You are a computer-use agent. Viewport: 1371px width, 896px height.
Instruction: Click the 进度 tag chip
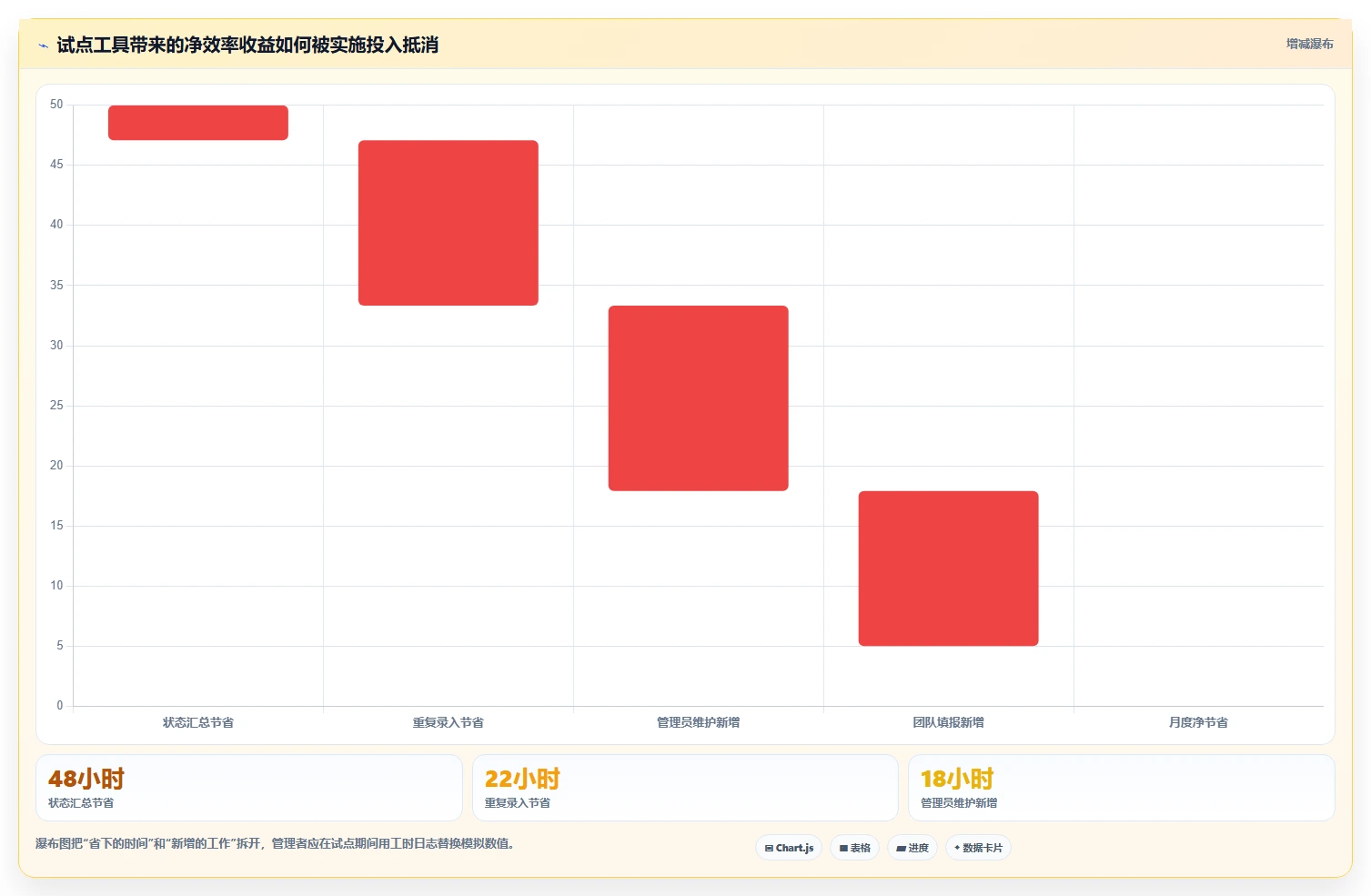tap(912, 848)
